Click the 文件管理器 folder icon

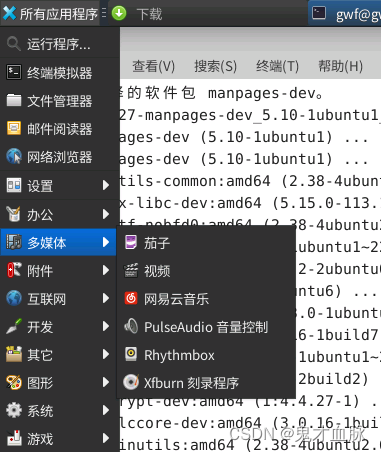coord(14,100)
